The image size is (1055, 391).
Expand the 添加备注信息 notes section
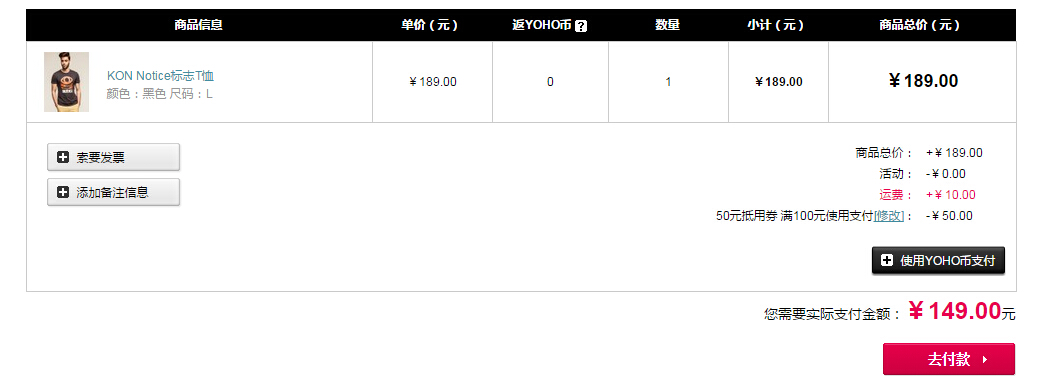(x=114, y=192)
